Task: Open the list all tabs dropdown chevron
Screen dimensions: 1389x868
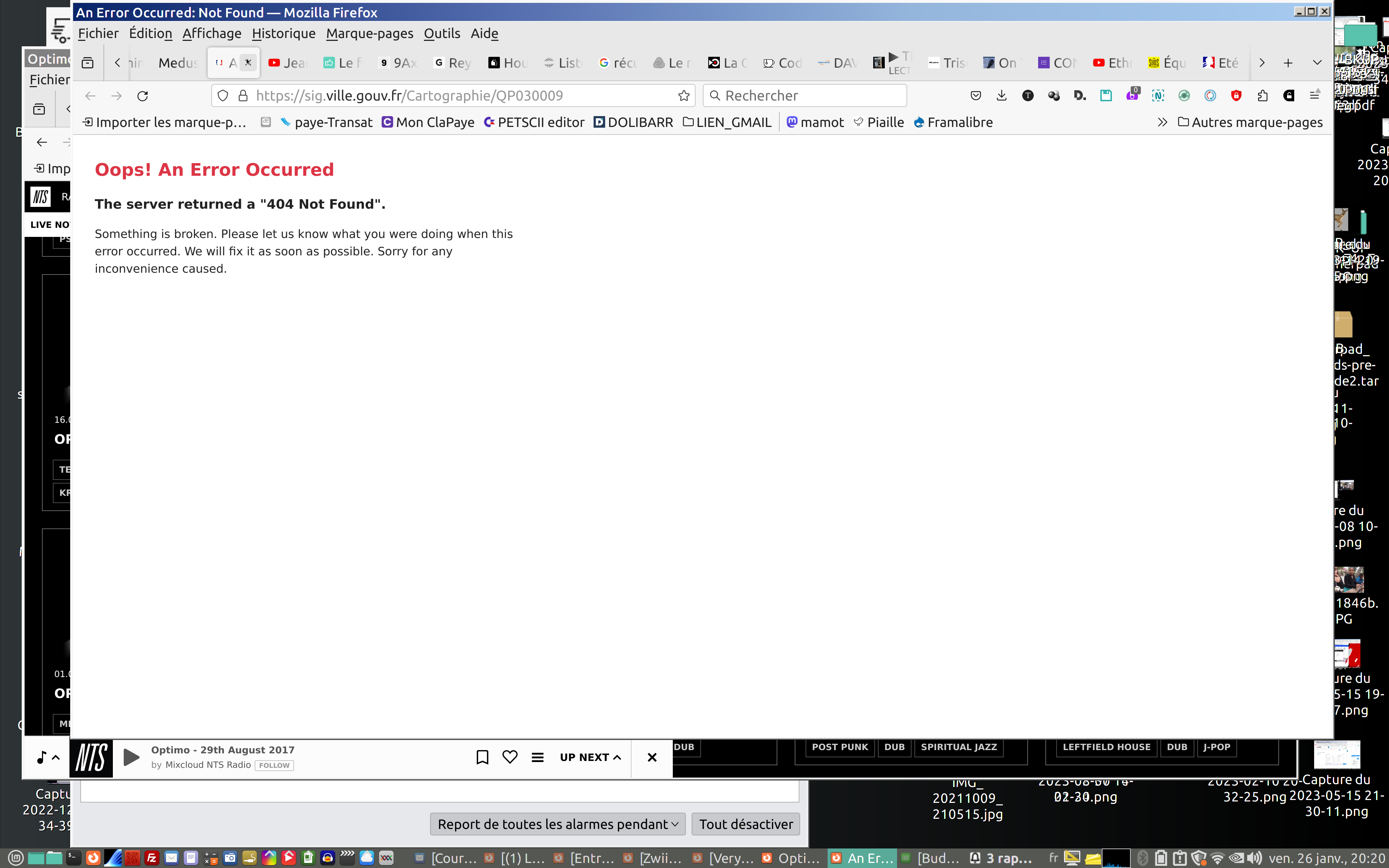Action: click(x=1317, y=63)
